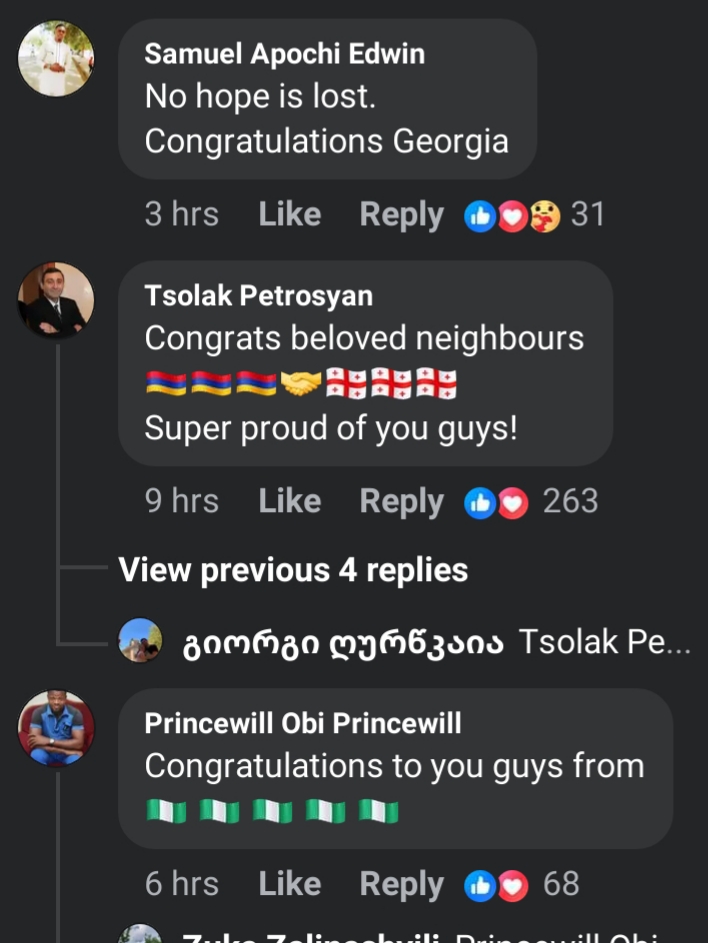Viewport: 708px width, 943px height.
Task: Open Princewill Obi Princewill's avatar
Action: (56, 727)
